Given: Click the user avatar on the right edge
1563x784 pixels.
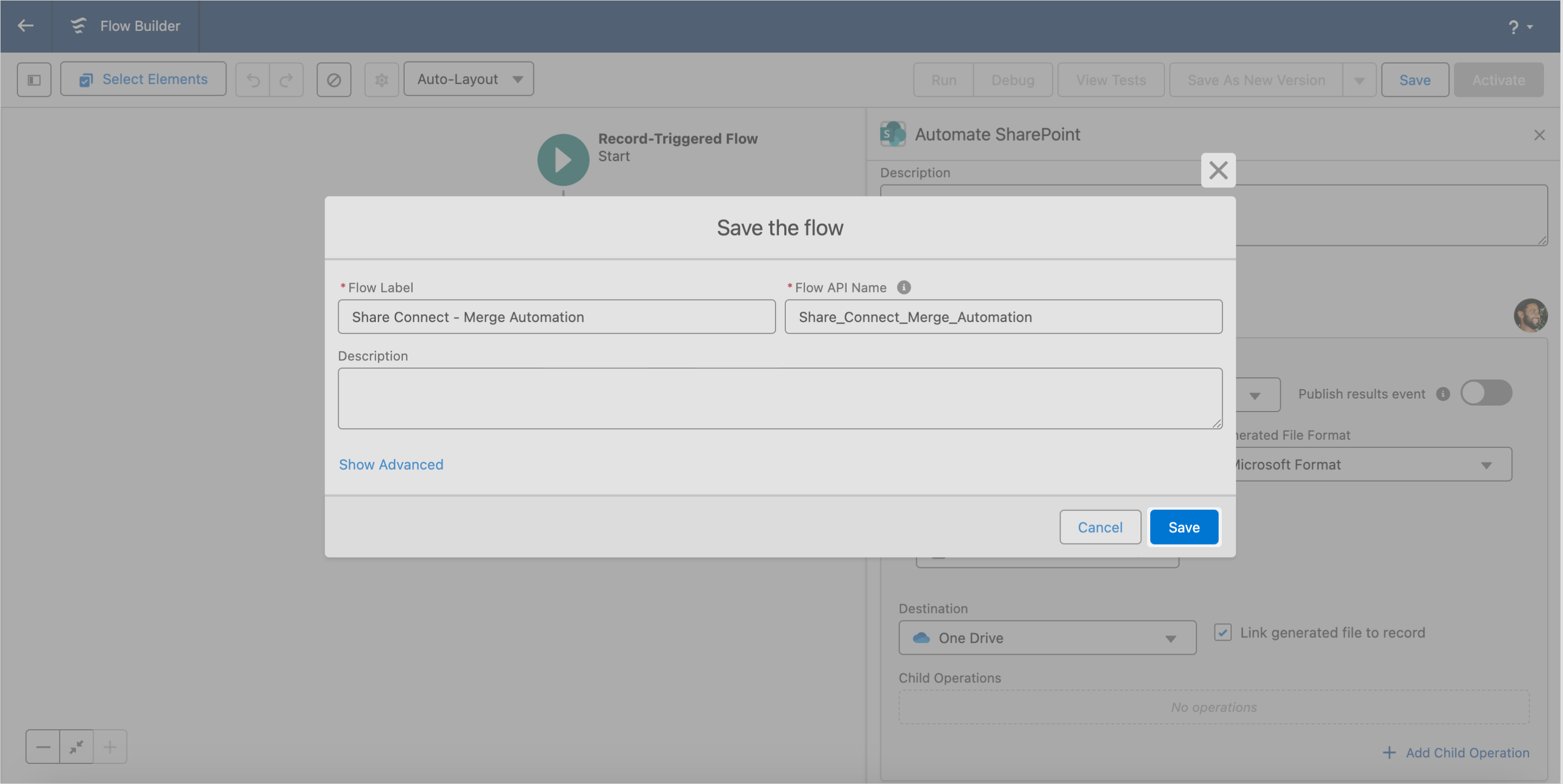Looking at the screenshot, I should pyautogui.click(x=1532, y=315).
